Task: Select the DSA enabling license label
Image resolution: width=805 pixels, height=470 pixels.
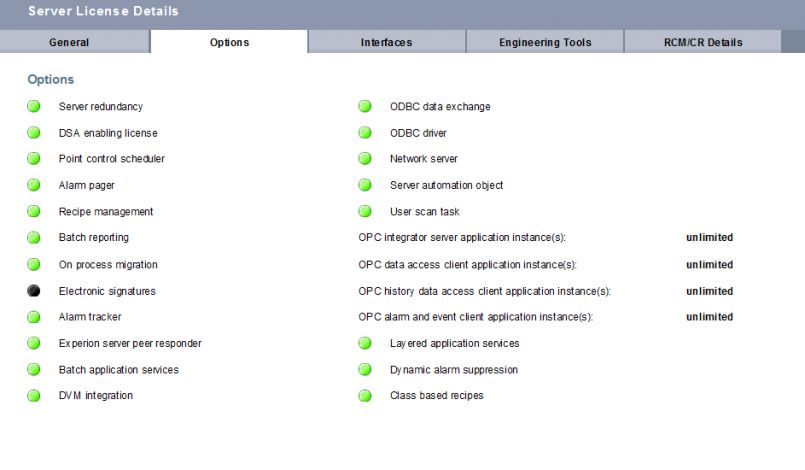Action: pyautogui.click(x=108, y=133)
